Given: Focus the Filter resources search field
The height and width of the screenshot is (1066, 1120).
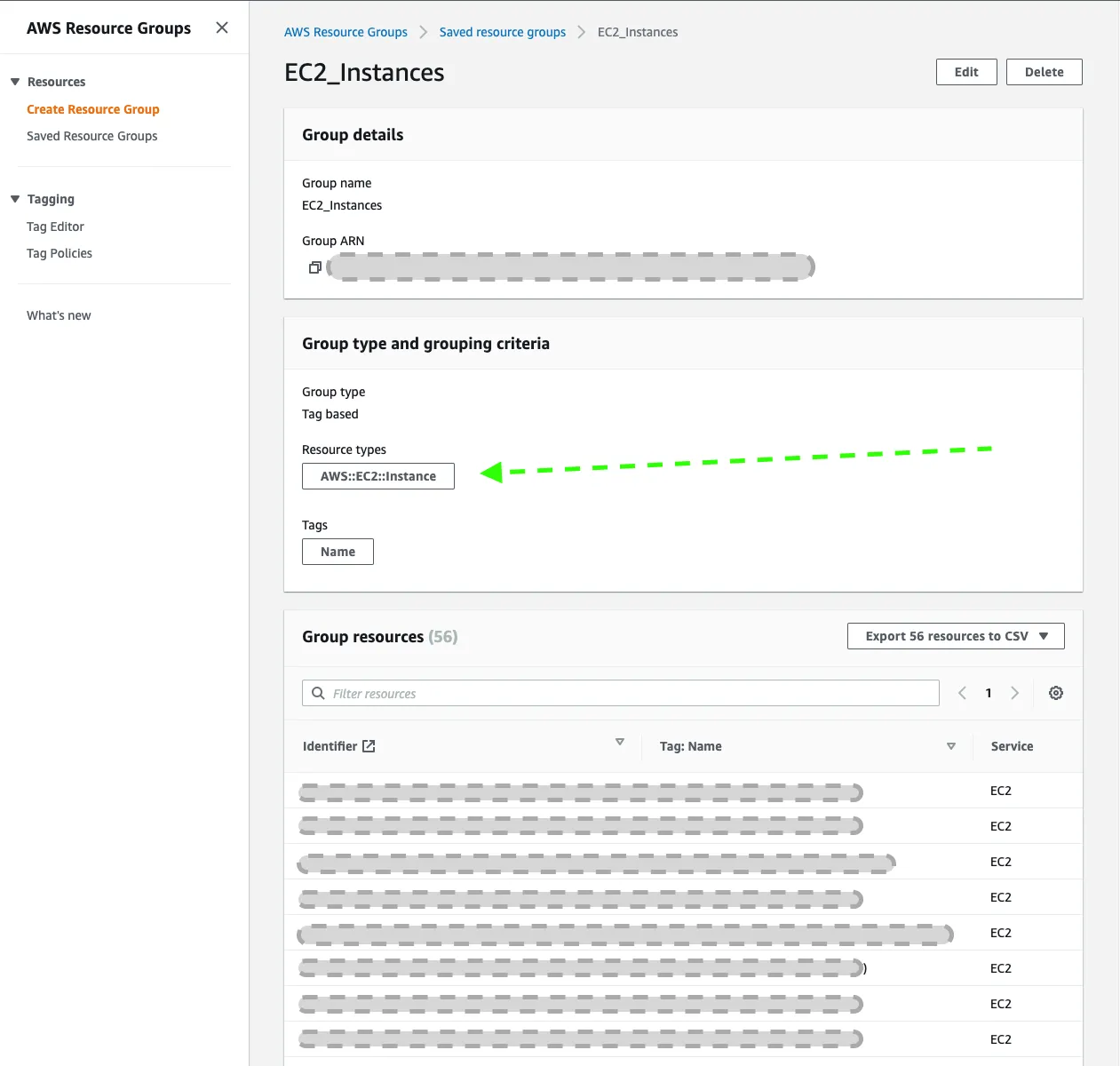Looking at the screenshot, I should click(x=631, y=693).
